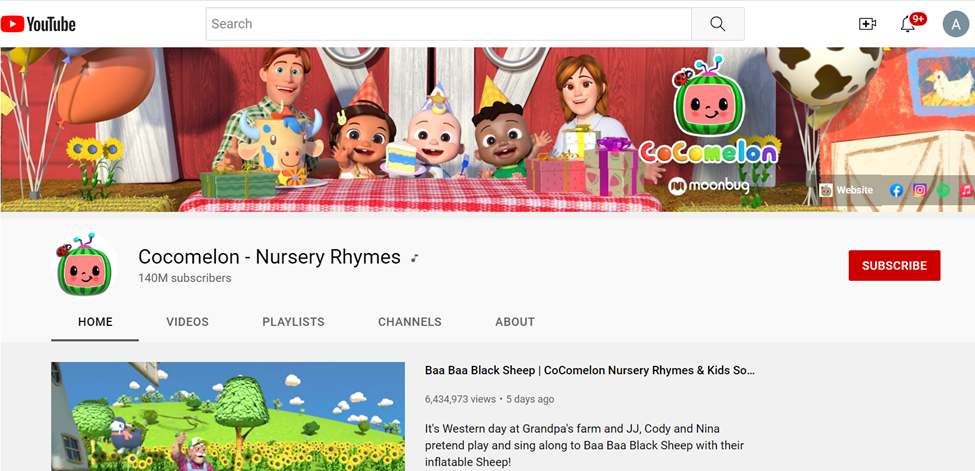The height and width of the screenshot is (471, 975).
Task: Open the account avatar menu
Action: pyautogui.click(x=956, y=24)
